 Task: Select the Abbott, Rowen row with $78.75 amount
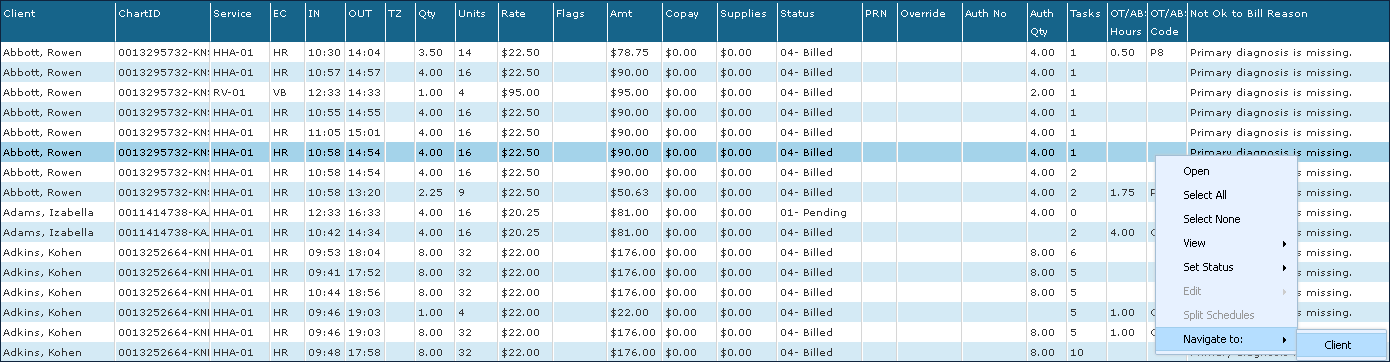[x=695, y=52]
